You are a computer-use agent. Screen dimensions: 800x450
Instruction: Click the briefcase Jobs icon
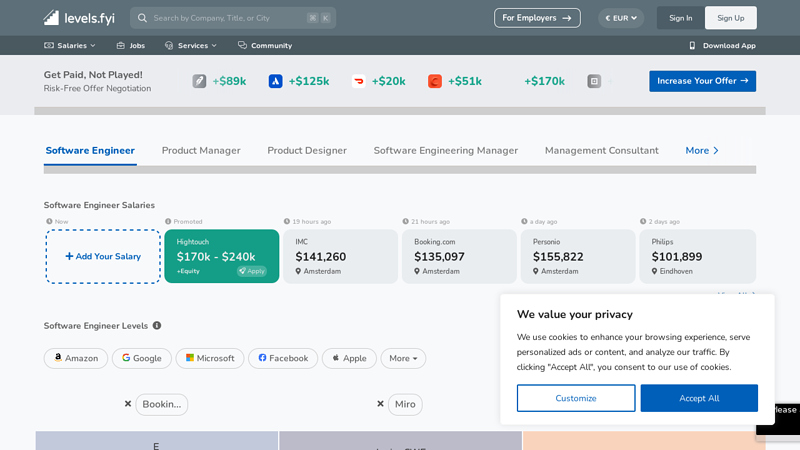pyautogui.click(x=120, y=45)
